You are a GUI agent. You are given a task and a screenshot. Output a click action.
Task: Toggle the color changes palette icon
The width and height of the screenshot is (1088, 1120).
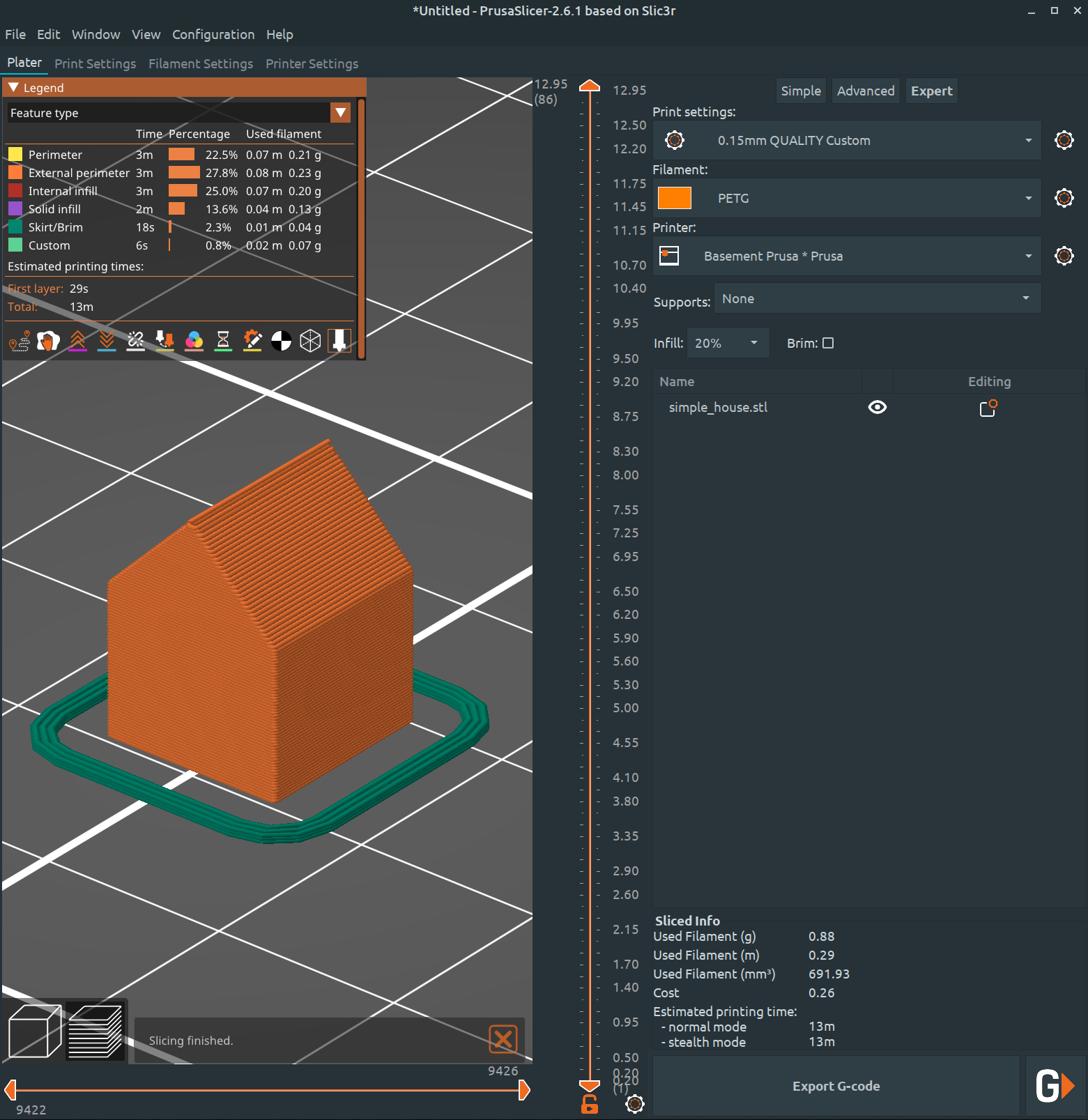tap(194, 341)
